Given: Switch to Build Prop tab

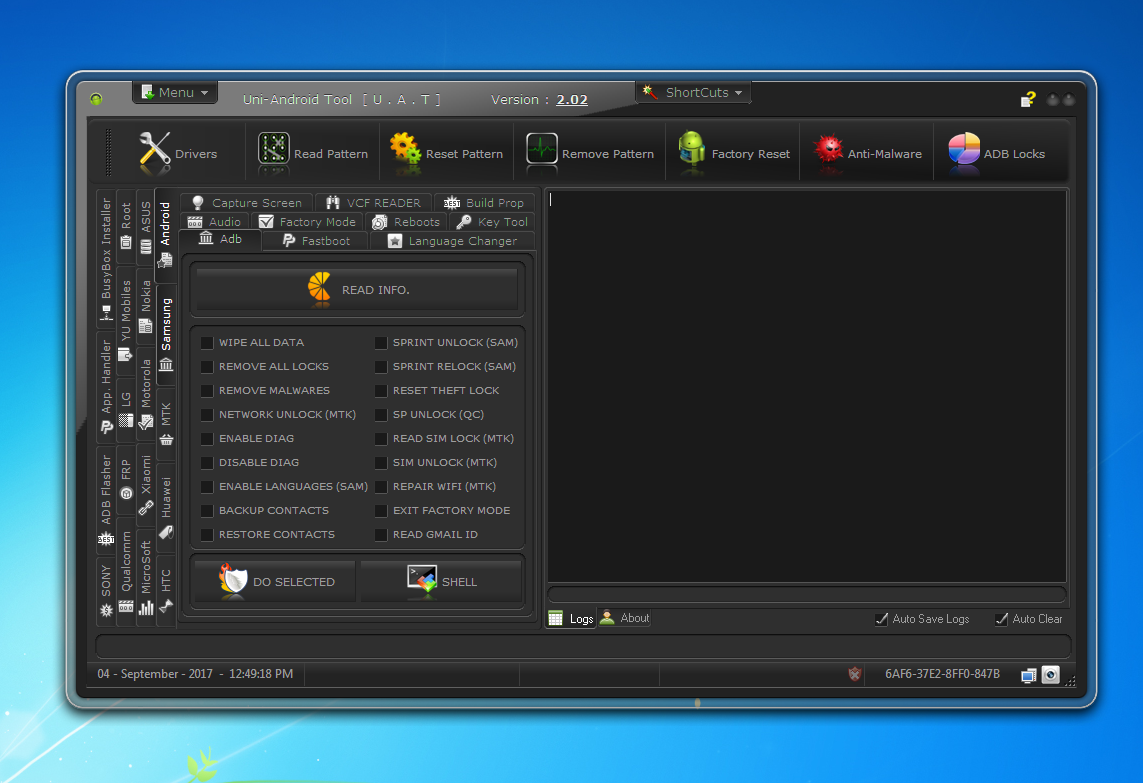Looking at the screenshot, I should point(485,203).
